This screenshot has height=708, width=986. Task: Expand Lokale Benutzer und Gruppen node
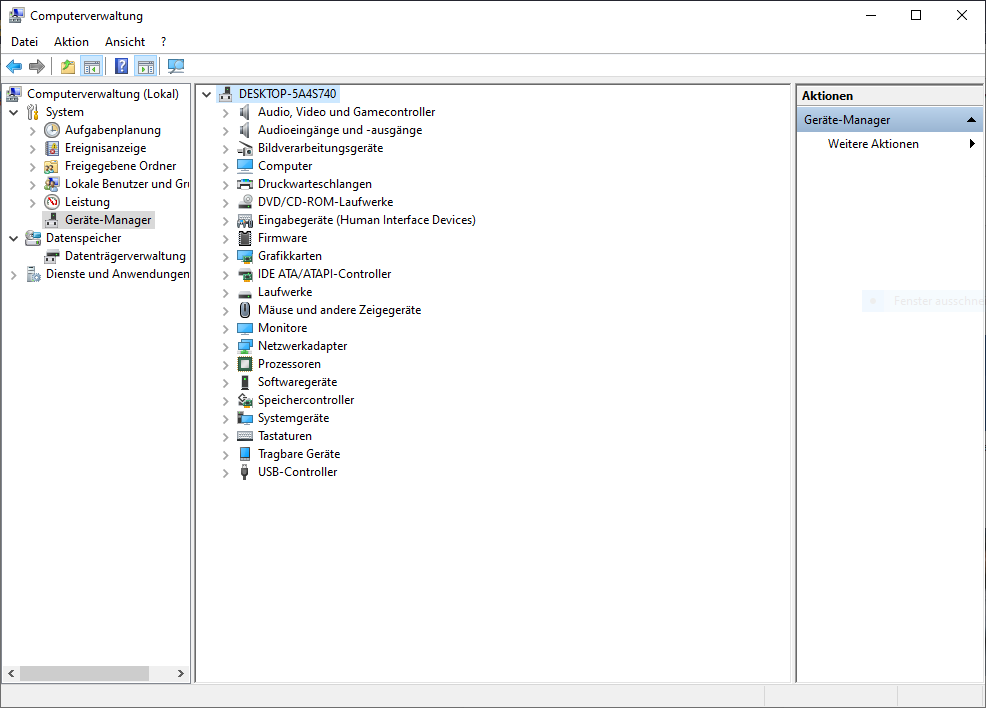(33, 185)
